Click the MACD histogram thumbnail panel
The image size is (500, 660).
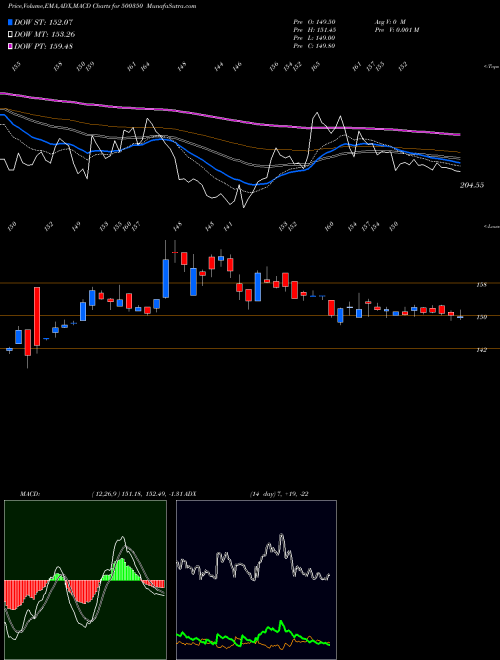[x=85, y=580]
